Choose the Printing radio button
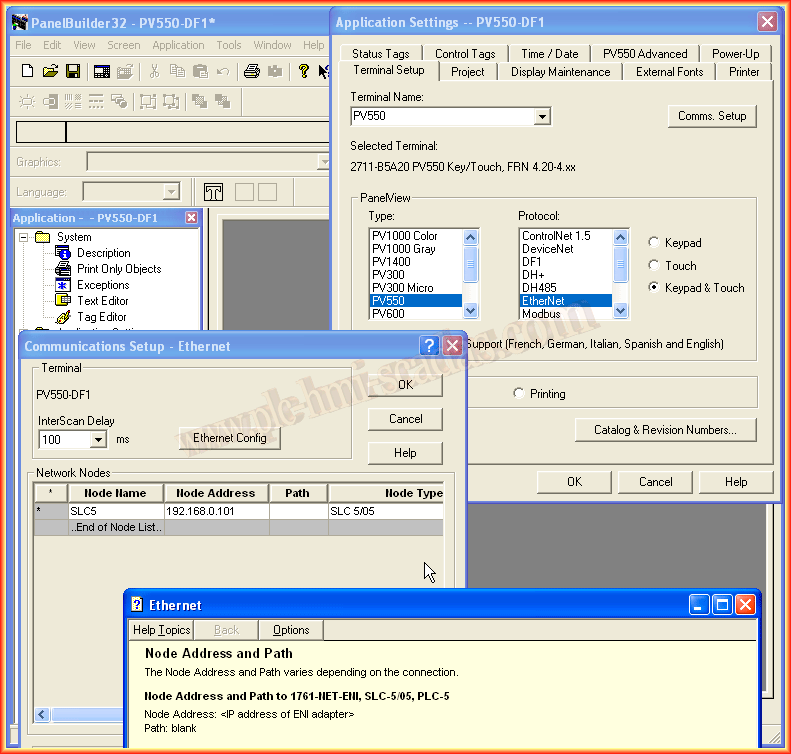Screen dimensions: 791x754 [x=518, y=394]
